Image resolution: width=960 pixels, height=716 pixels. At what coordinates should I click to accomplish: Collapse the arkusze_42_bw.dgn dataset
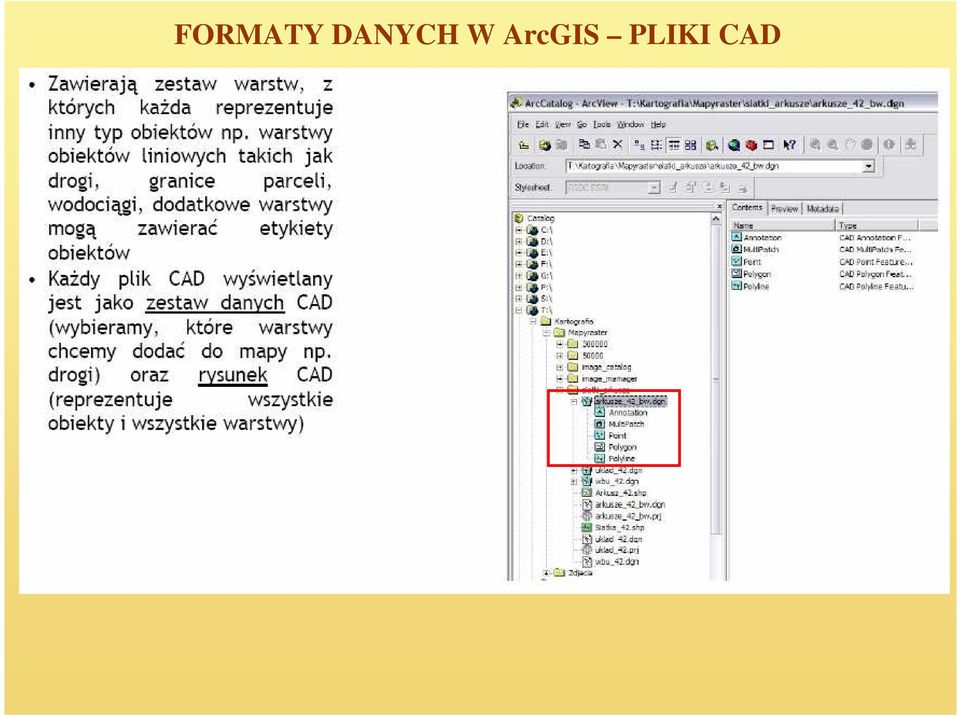574,402
